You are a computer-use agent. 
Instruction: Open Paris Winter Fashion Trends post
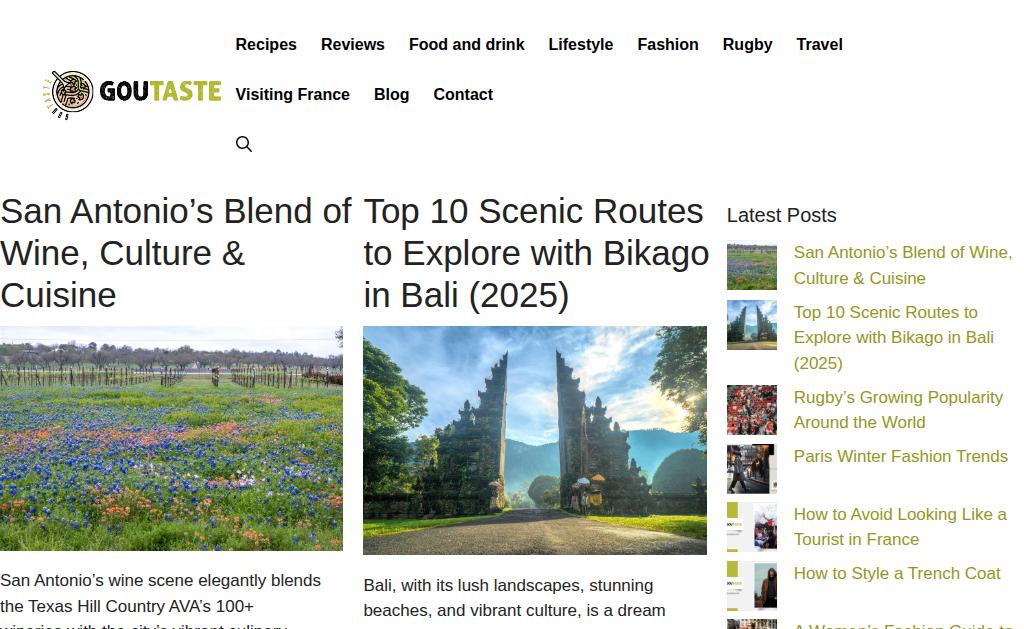click(x=901, y=456)
